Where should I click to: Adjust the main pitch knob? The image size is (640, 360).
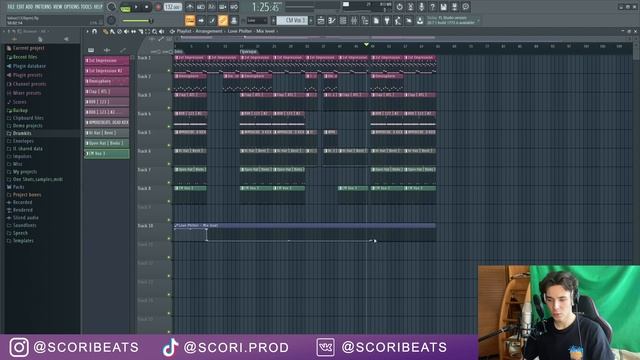[111, 20]
